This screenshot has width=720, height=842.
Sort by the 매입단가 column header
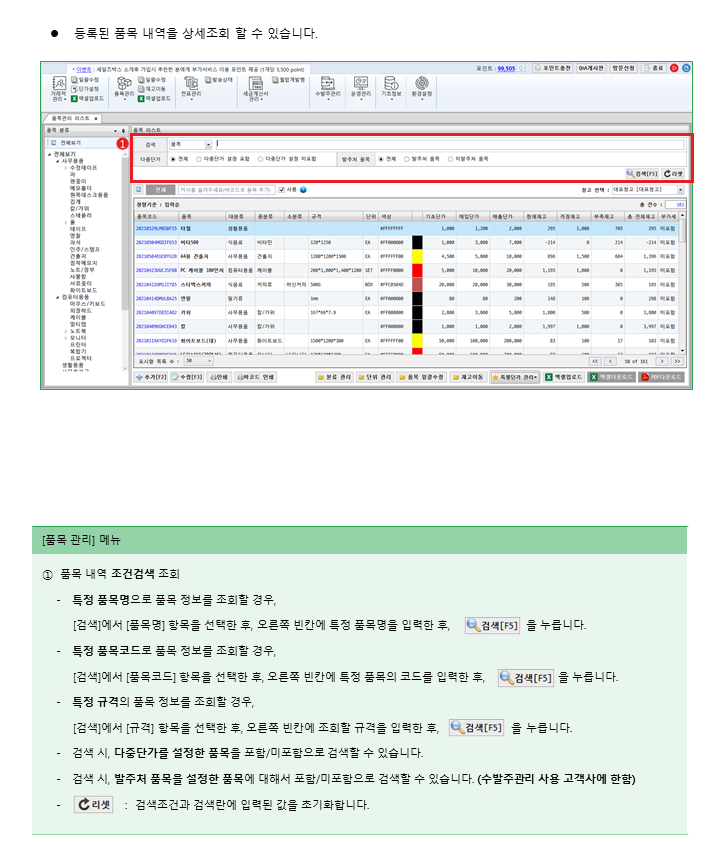[x=473, y=216]
